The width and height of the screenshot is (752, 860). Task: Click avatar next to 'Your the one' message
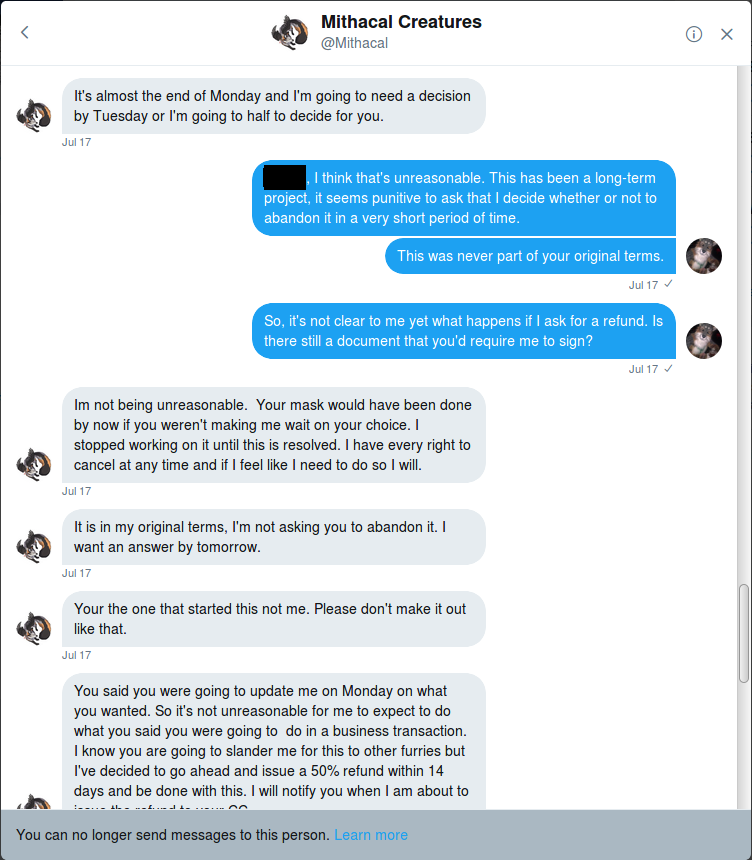pos(34,629)
